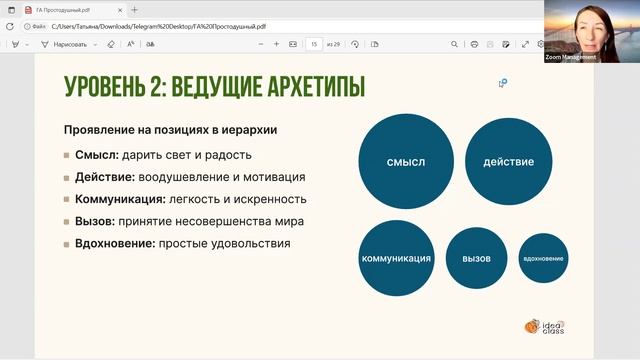This screenshot has height=360, width=640.
Task: Expand the Нарисовать pen options dropdown
Action: pyautogui.click(x=95, y=44)
